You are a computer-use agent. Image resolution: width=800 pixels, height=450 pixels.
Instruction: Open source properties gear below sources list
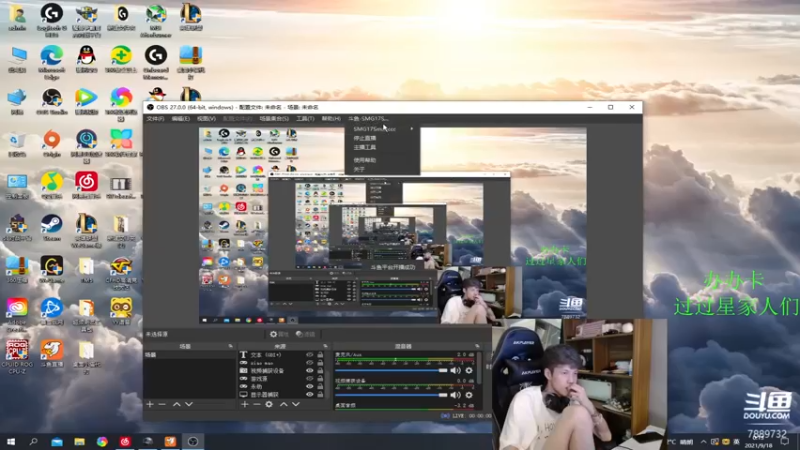269,404
